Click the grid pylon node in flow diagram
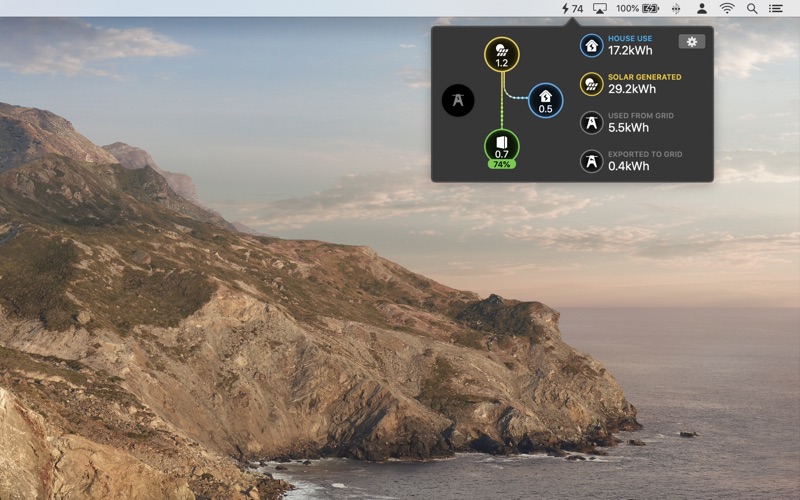Screen dimensions: 800x500 point(458,101)
